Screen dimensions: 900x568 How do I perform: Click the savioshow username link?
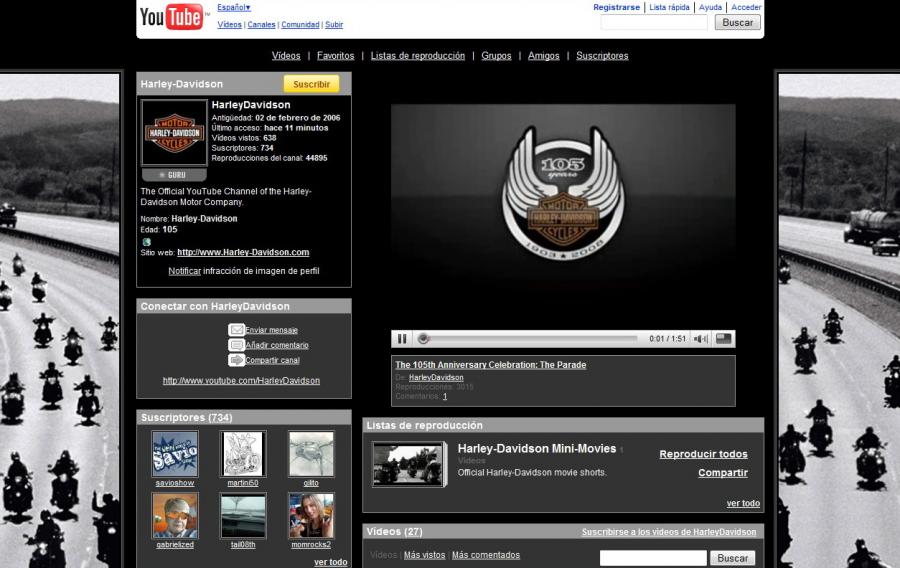pyautogui.click(x=175, y=483)
